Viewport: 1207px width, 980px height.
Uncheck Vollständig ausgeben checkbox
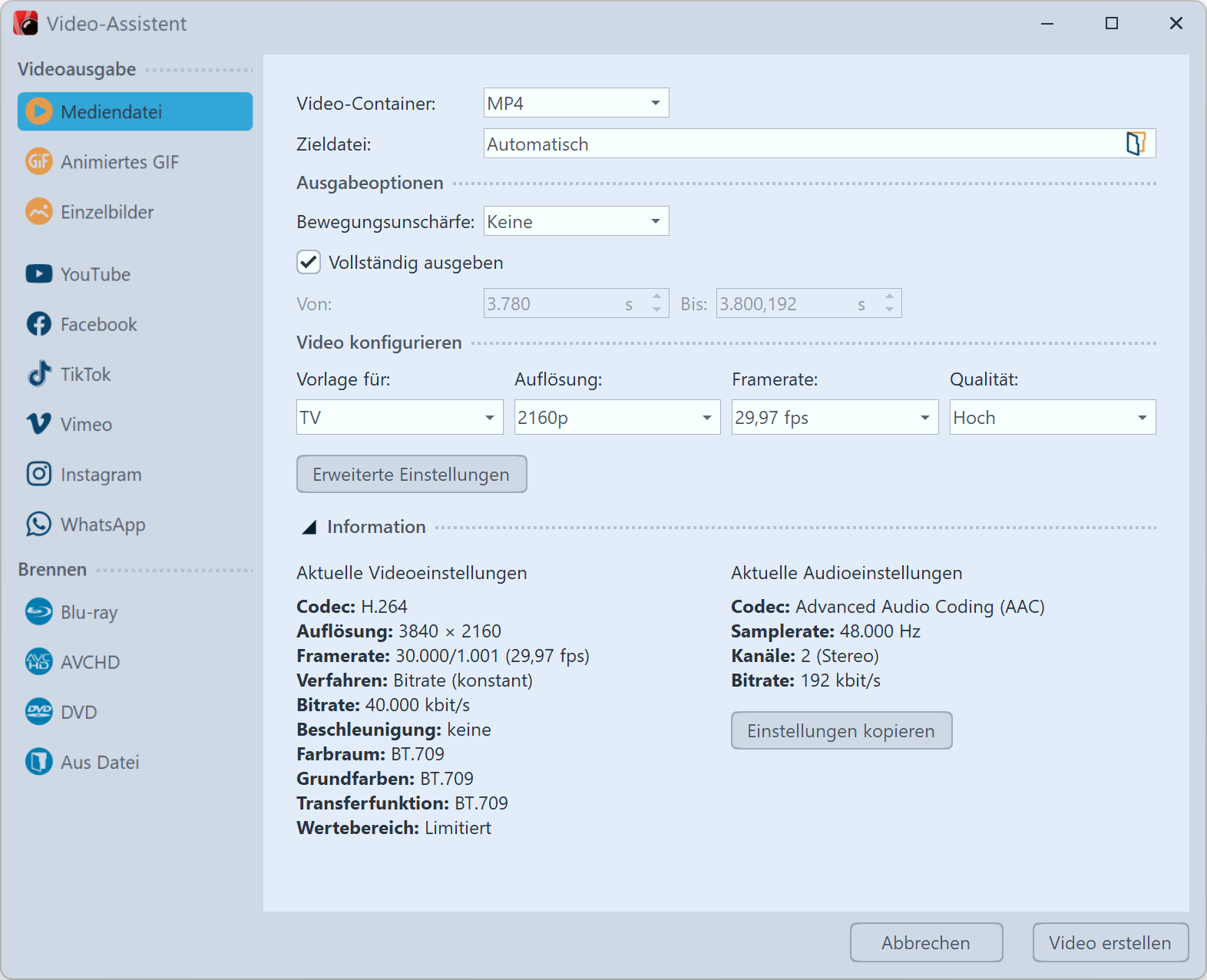click(309, 263)
